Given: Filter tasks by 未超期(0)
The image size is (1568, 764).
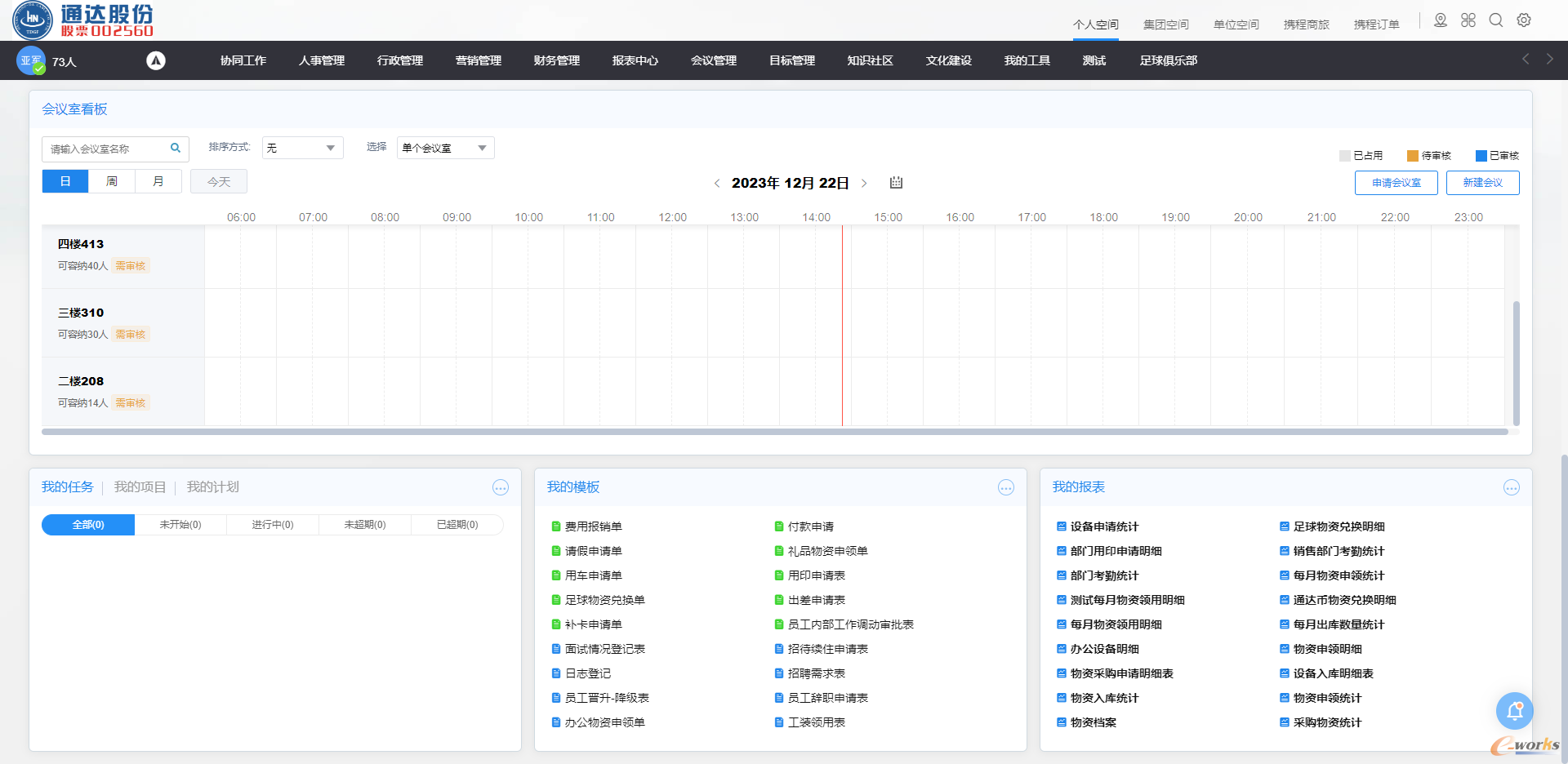Looking at the screenshot, I should pyautogui.click(x=365, y=525).
